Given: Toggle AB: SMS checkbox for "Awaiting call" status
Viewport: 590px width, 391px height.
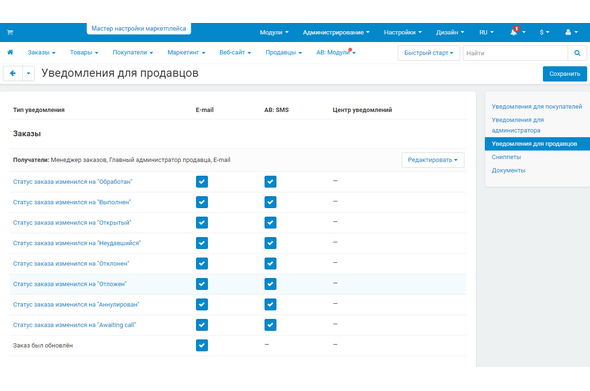Looking at the screenshot, I should tap(270, 325).
